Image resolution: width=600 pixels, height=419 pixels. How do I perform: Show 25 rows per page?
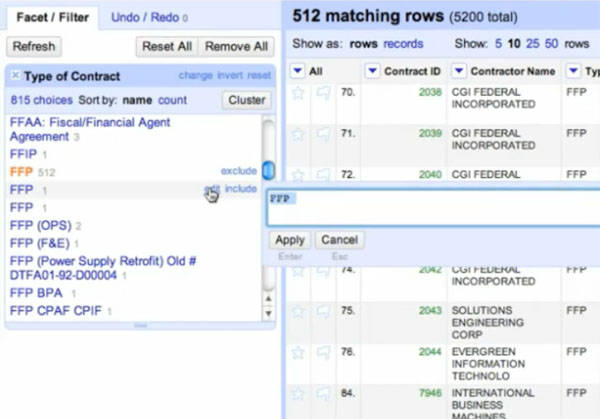(x=532, y=44)
